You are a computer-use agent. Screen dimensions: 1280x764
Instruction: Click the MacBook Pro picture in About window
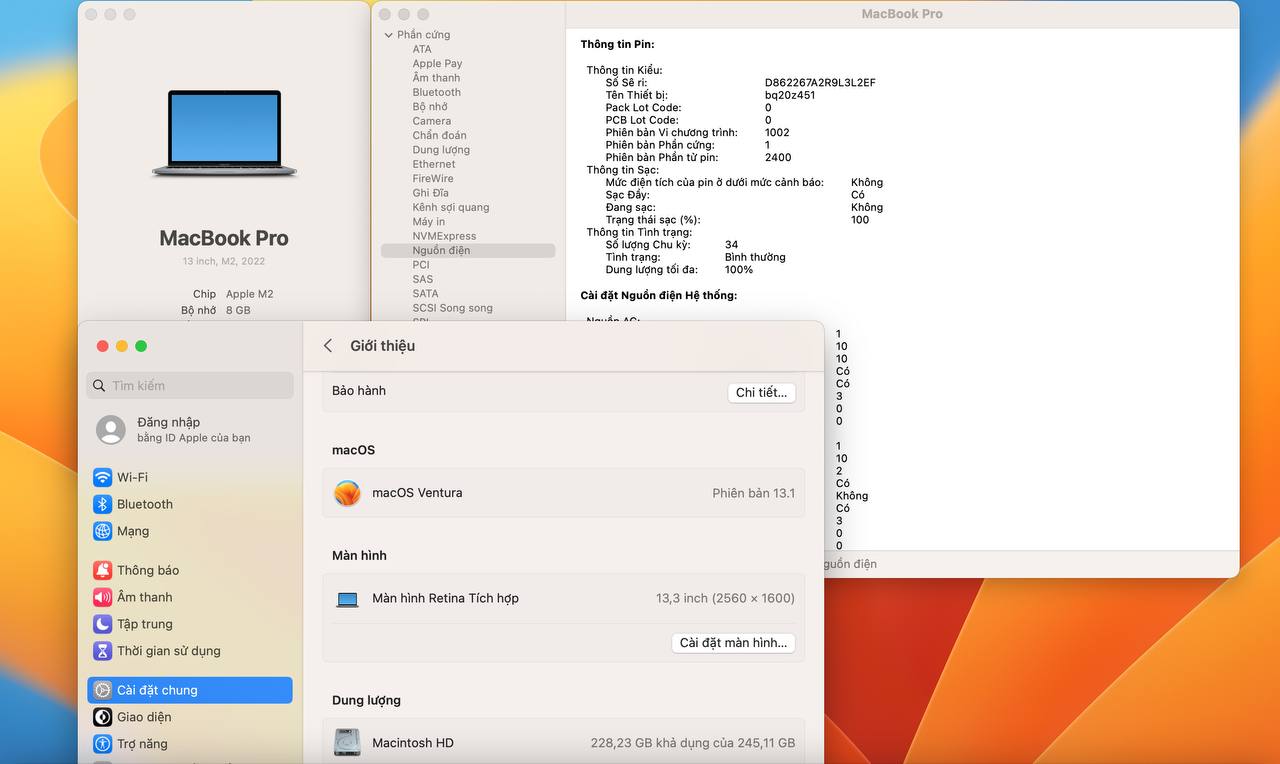tap(224, 134)
